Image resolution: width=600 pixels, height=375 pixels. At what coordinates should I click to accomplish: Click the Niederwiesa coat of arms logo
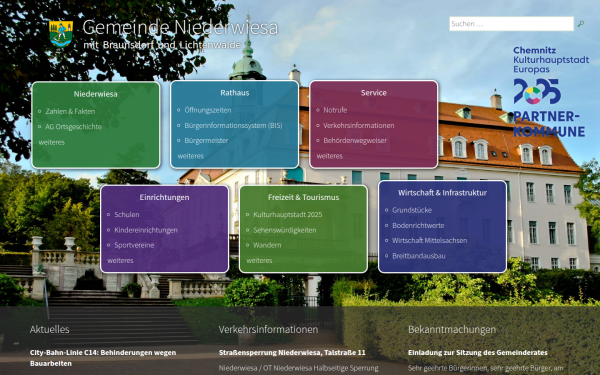click(x=61, y=34)
